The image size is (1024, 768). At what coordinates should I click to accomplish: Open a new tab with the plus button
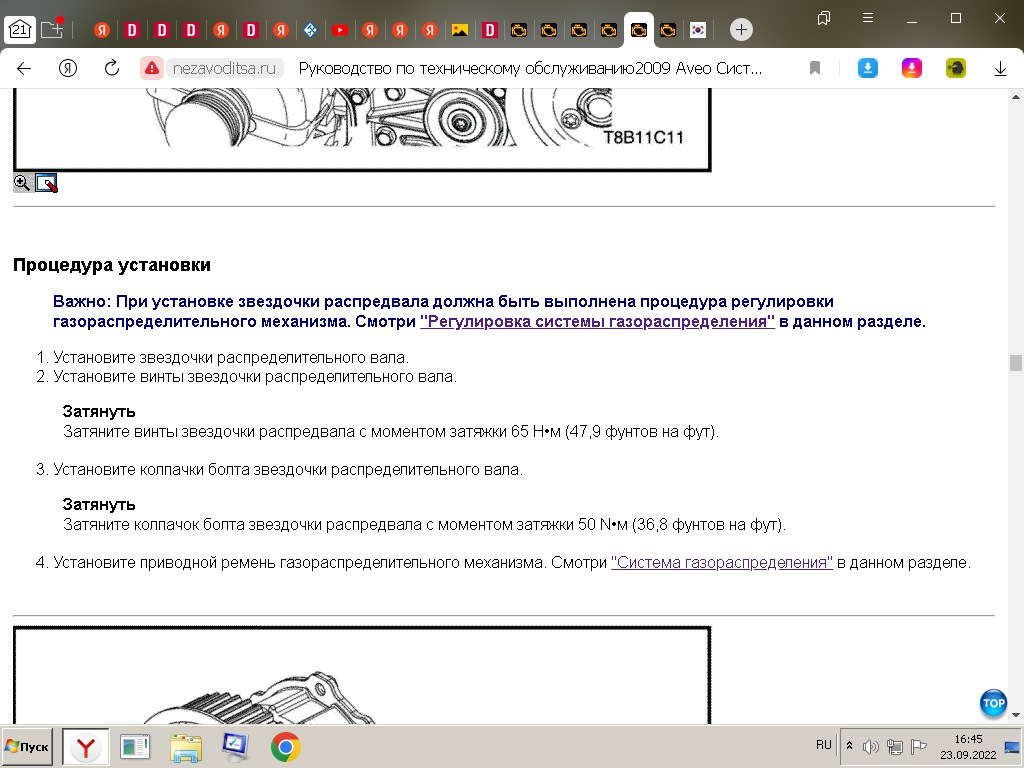741,30
